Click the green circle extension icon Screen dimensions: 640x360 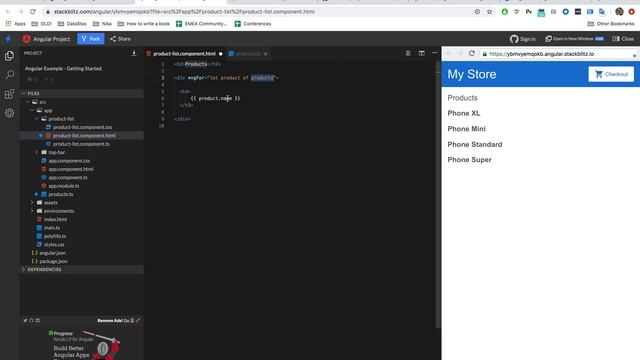click(504, 12)
